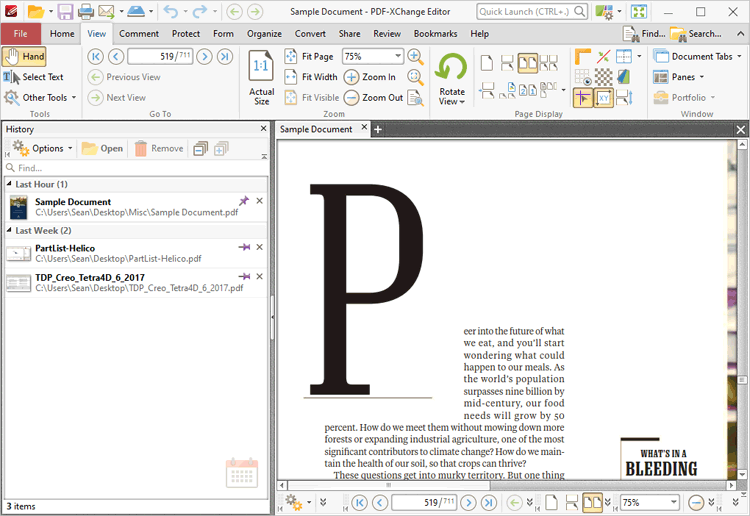Open the Comment ribbon tab
This screenshot has height=516, width=750.
point(139,33)
